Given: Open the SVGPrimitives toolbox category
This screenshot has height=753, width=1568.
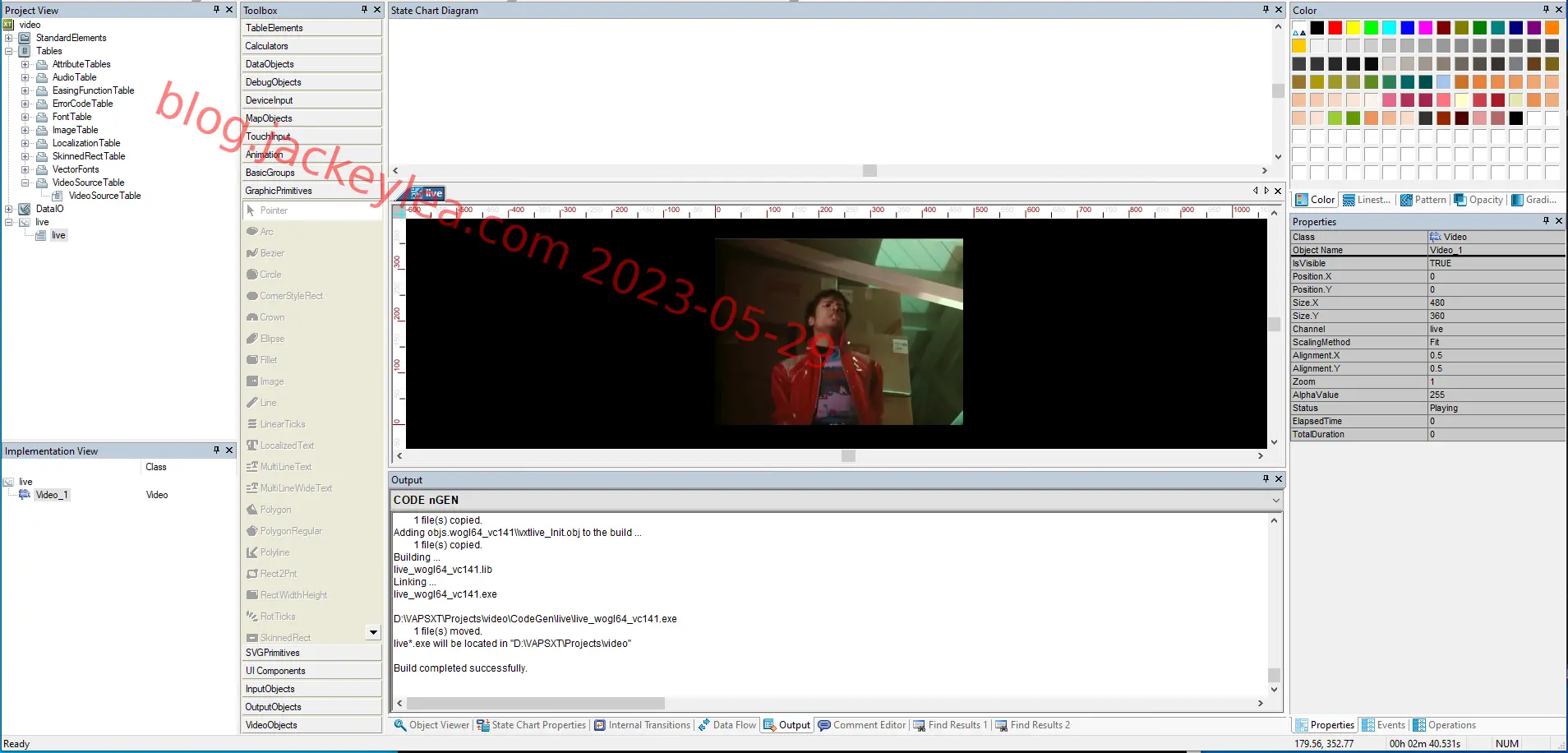Looking at the screenshot, I should tap(311, 653).
